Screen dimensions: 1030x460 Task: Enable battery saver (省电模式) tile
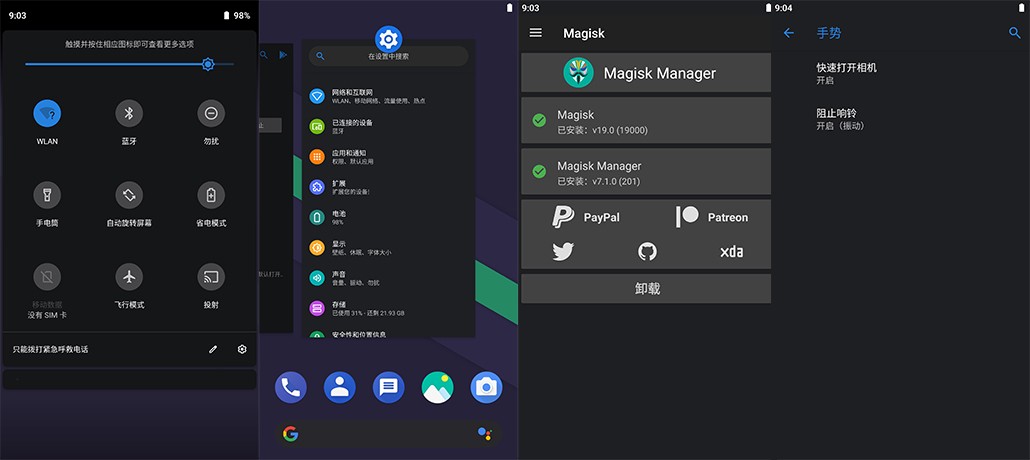(x=211, y=195)
